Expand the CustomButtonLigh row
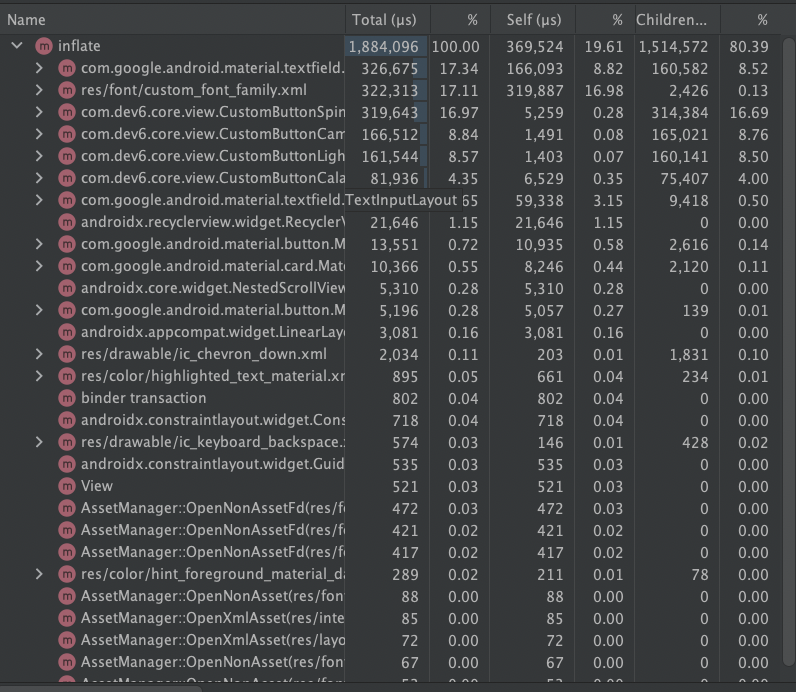Viewport: 796px width, 692px height. coord(39,156)
